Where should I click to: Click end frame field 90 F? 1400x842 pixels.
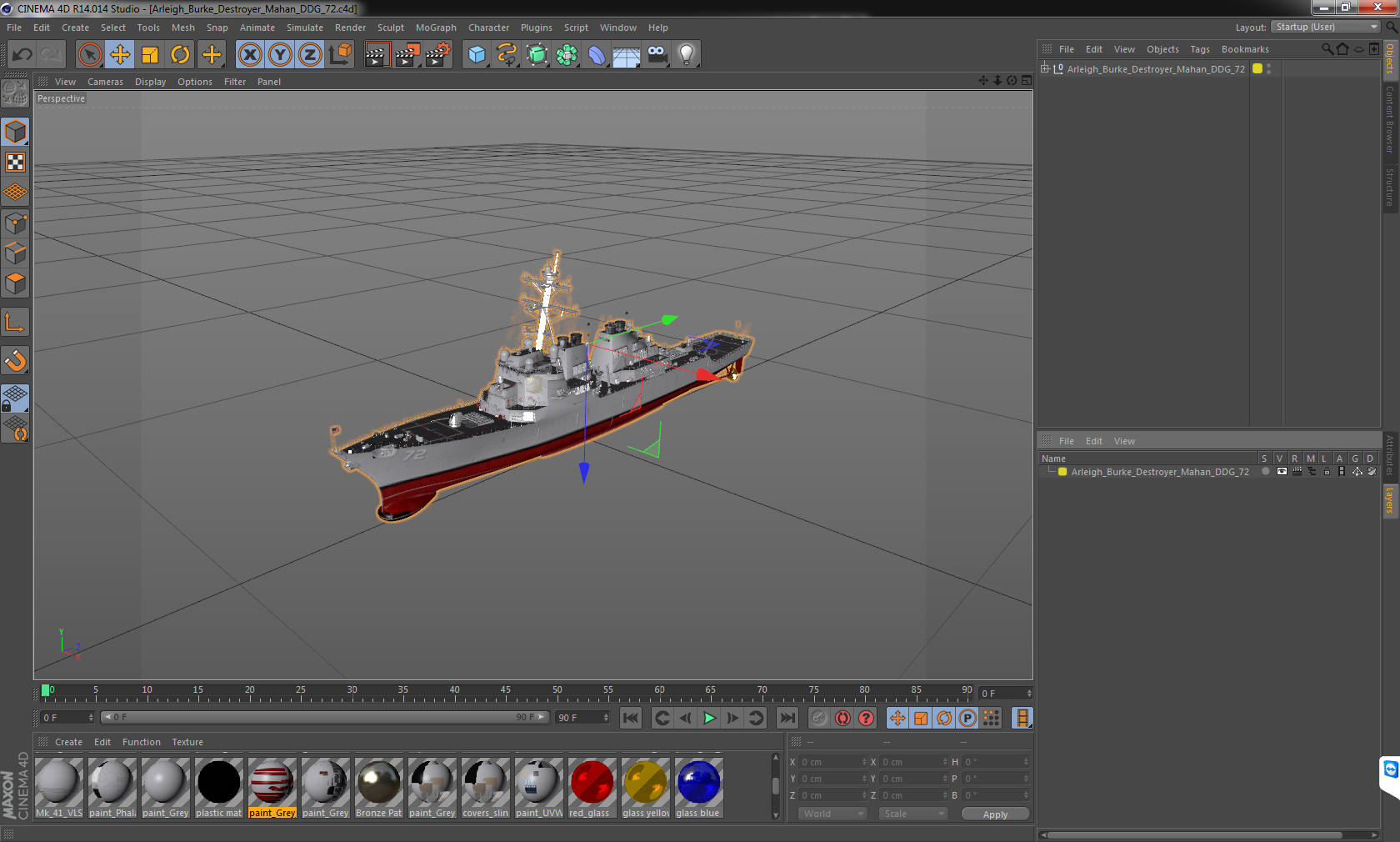tap(582, 717)
